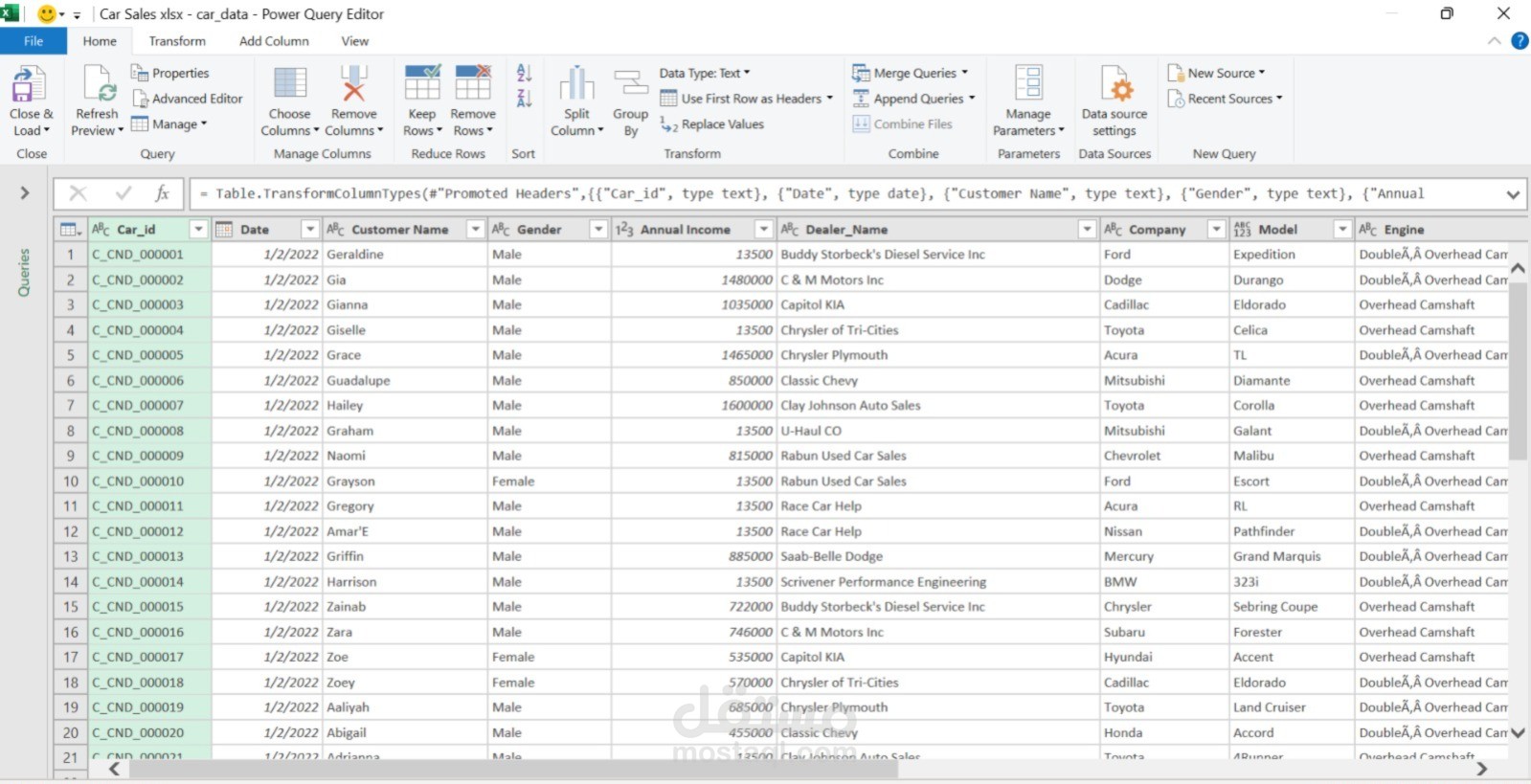
Task: Click the Remove Columns icon
Action: (354, 83)
